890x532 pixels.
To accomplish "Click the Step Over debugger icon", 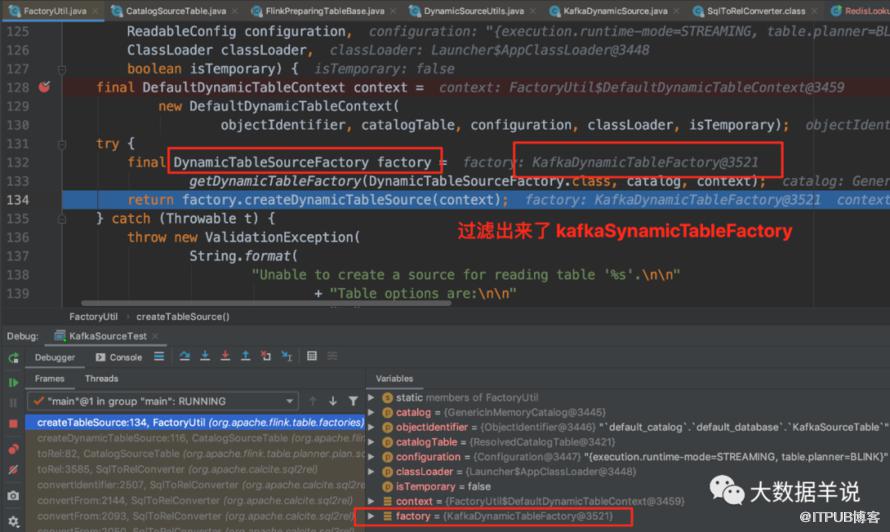I will [184, 356].
